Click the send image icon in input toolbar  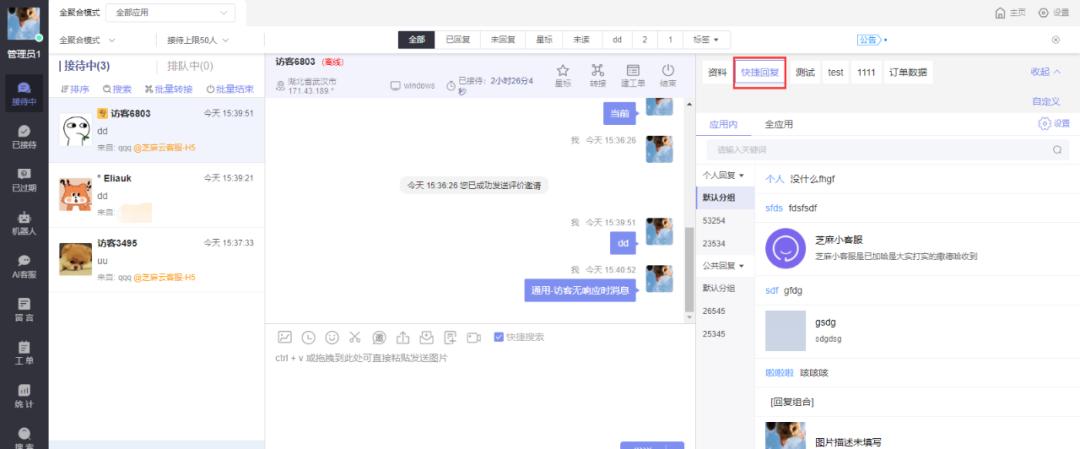coord(284,337)
